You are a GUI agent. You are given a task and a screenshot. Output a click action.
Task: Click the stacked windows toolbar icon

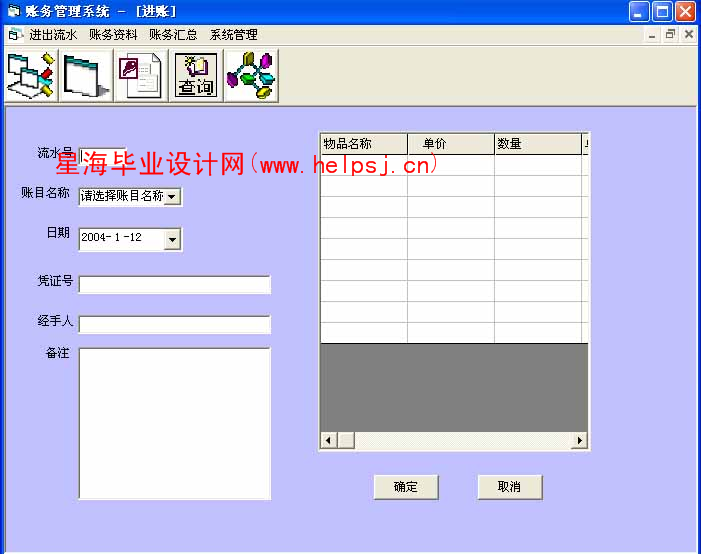86,76
